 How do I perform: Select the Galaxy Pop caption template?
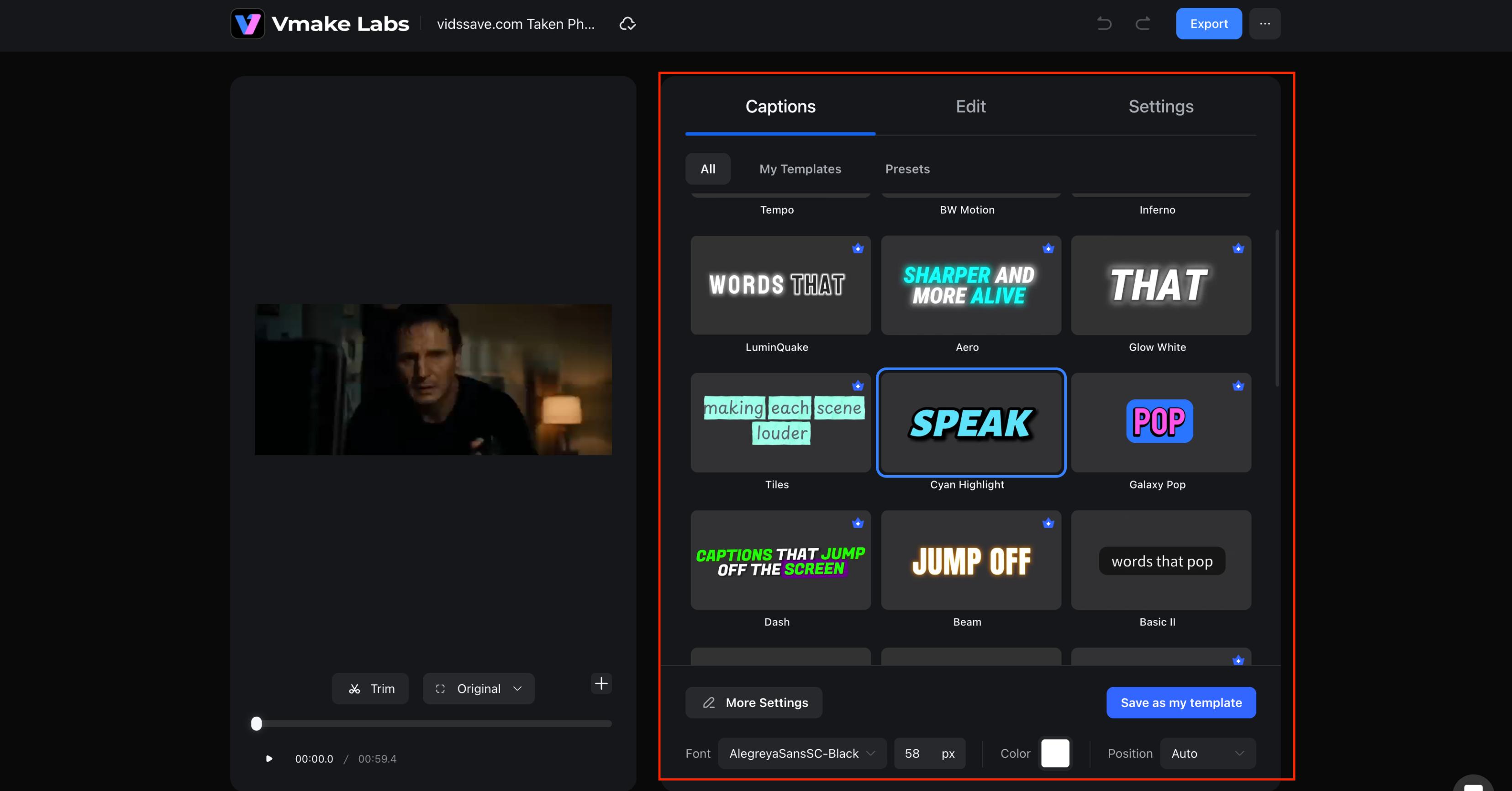pyautogui.click(x=1161, y=423)
